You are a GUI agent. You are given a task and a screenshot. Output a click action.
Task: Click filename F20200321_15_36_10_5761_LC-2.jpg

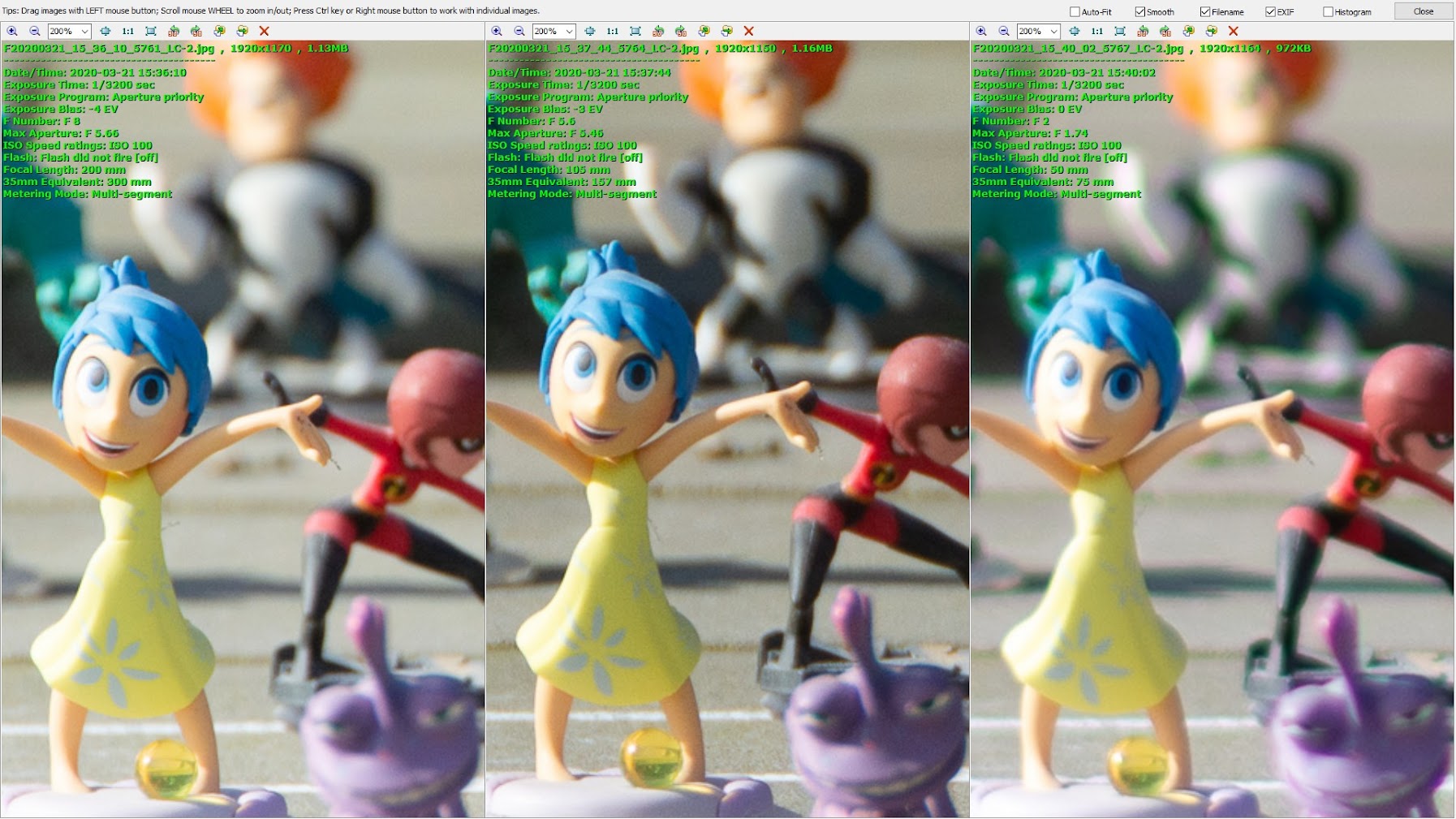click(x=109, y=49)
